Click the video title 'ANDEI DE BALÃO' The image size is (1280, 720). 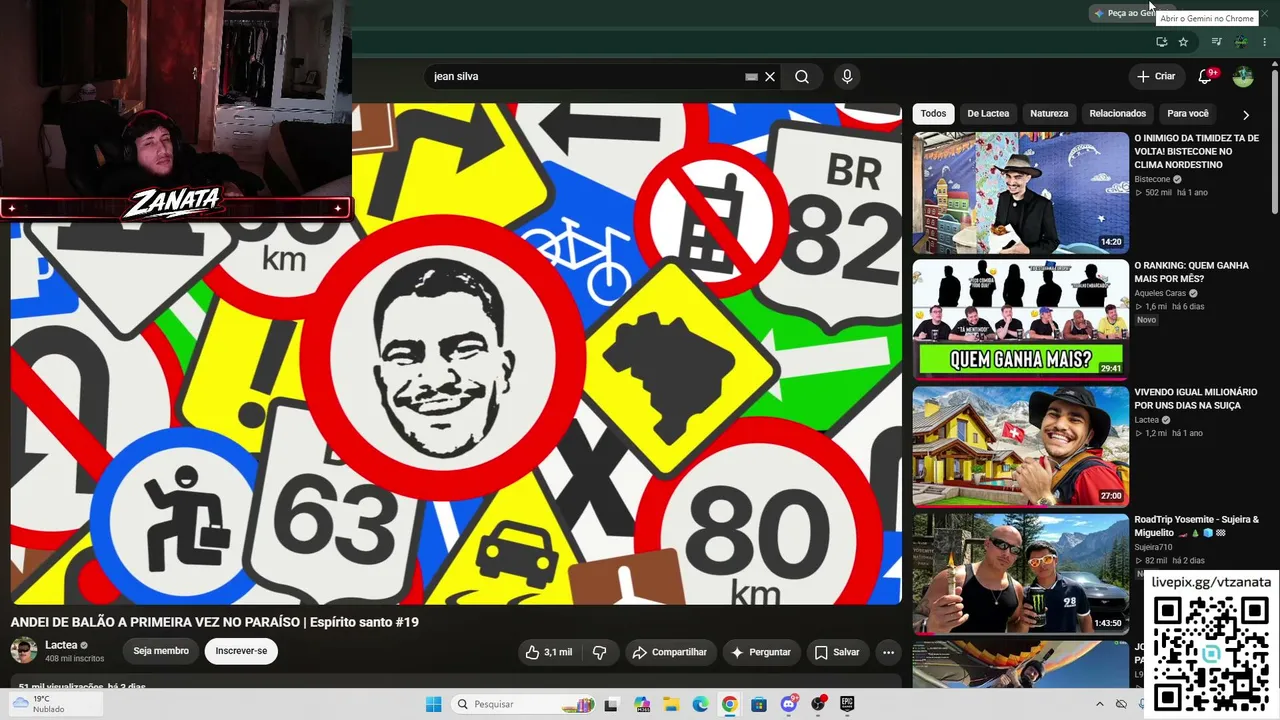coord(215,622)
